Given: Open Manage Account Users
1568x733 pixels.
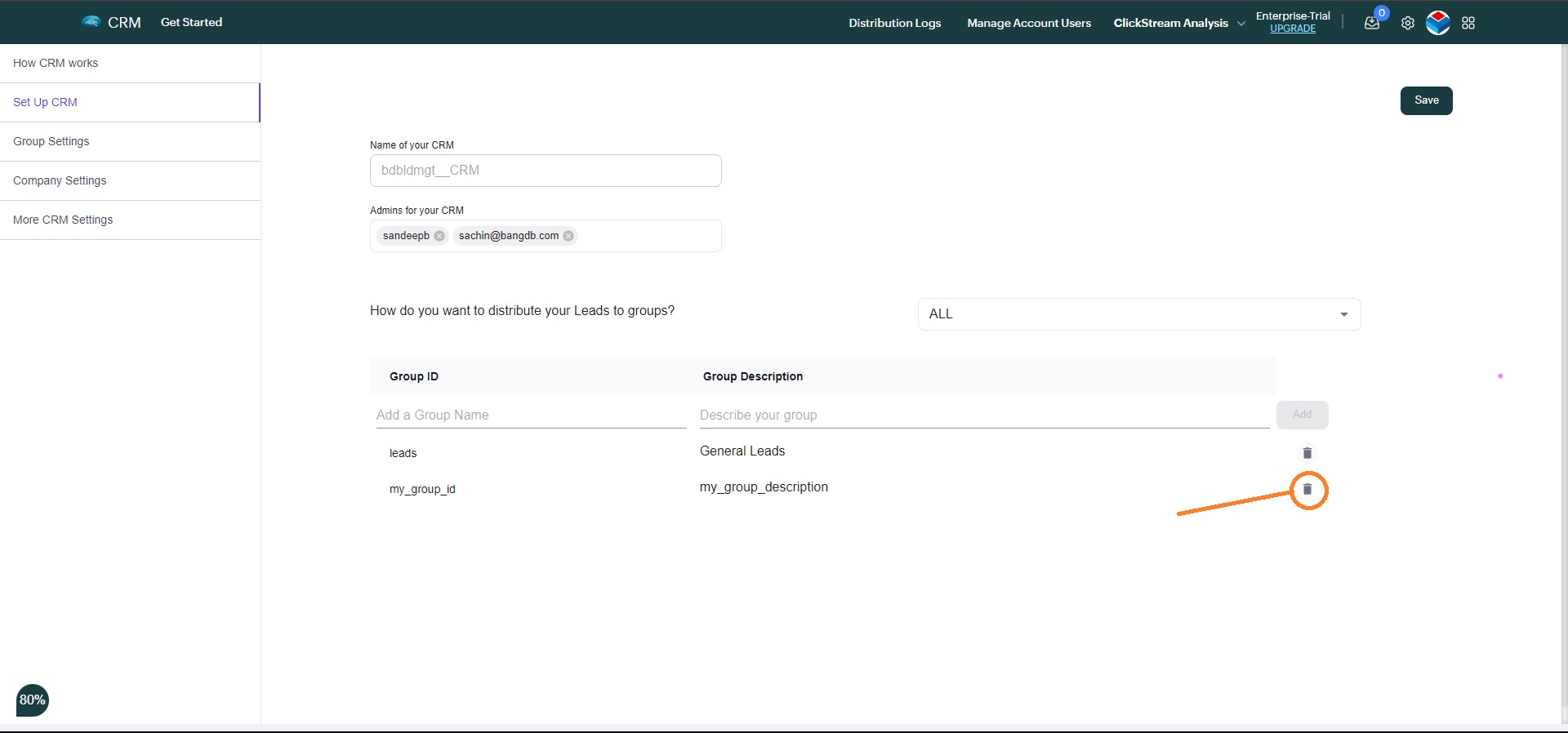Looking at the screenshot, I should [1029, 23].
